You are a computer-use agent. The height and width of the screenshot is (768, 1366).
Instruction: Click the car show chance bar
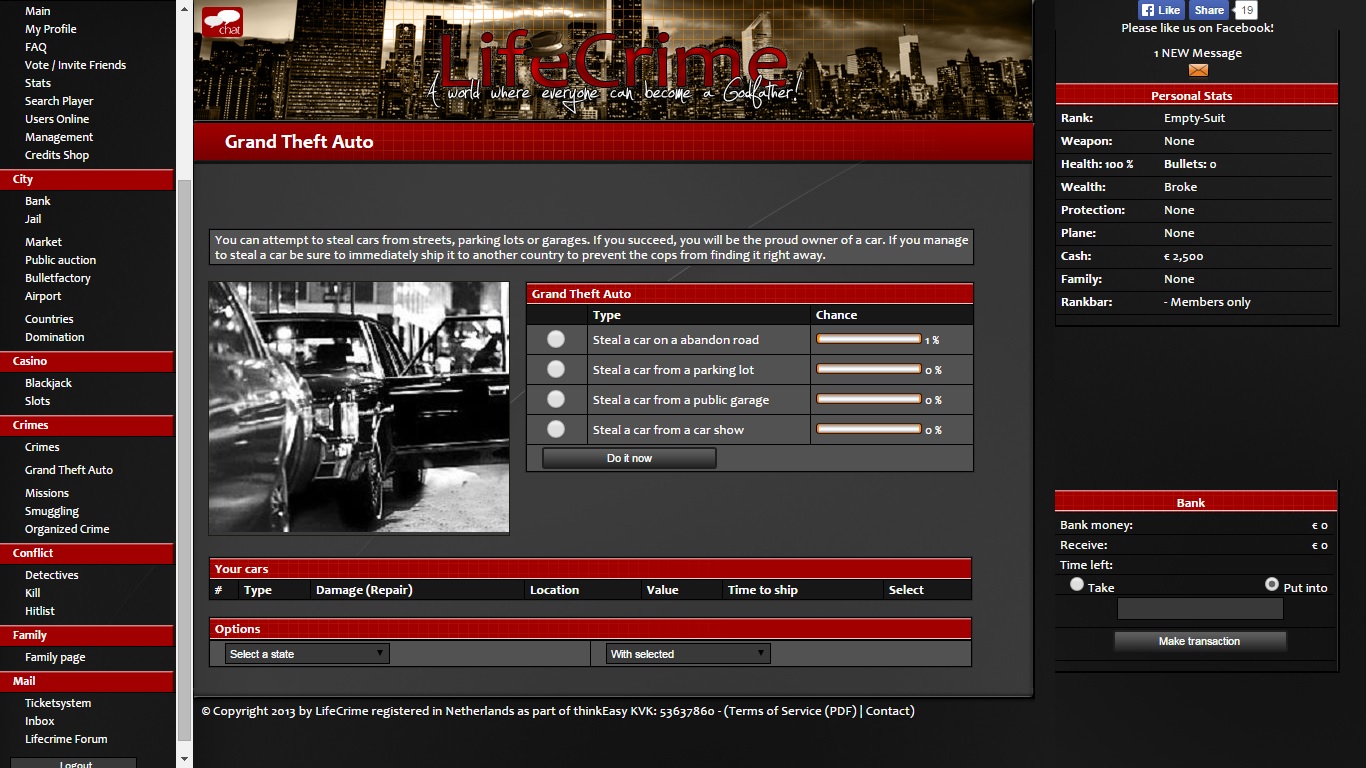pyautogui.click(x=869, y=430)
